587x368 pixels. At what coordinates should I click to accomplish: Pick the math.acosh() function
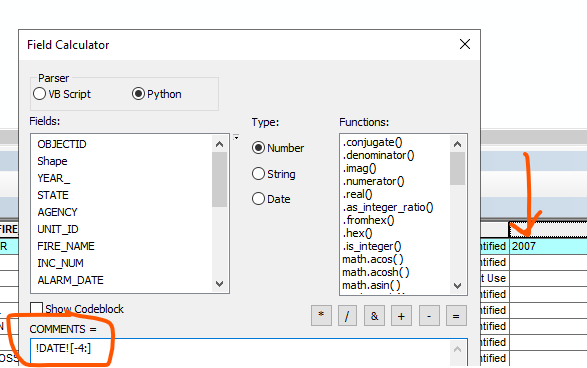[375, 272]
